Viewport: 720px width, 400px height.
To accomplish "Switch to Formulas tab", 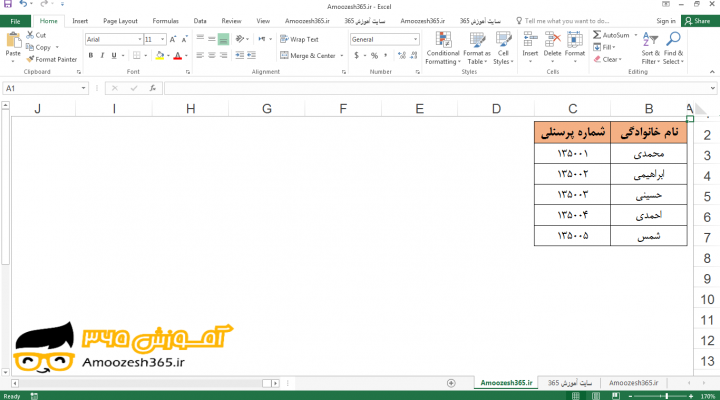I will point(165,21).
